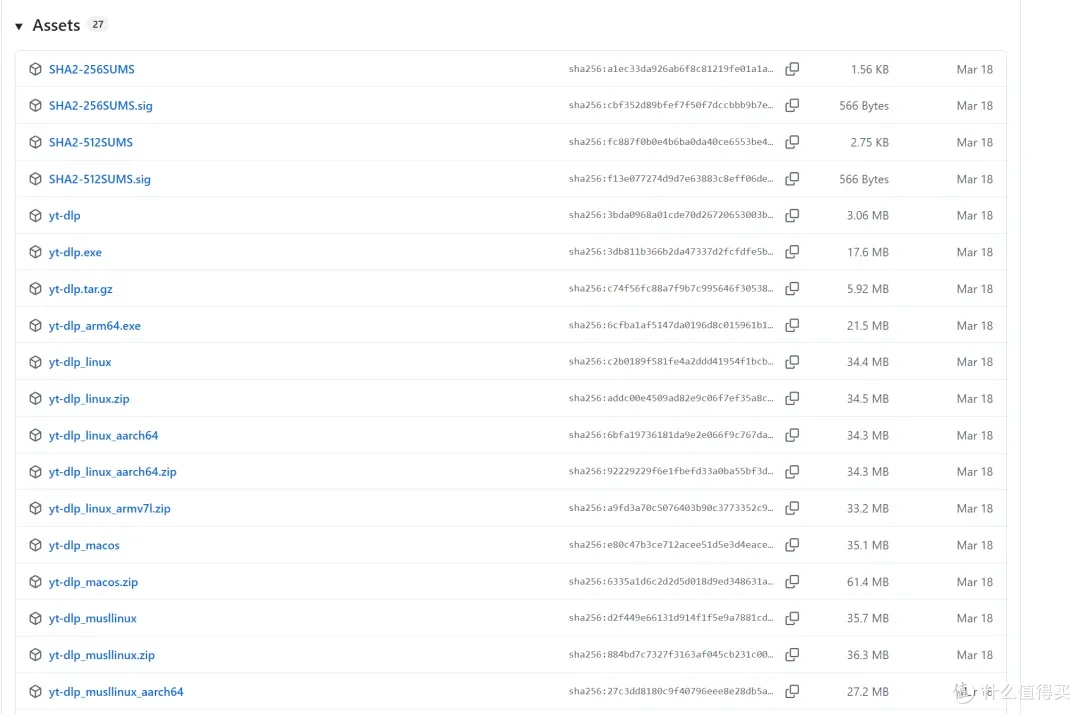Viewport: 1080px width, 714px height.
Task: Click the 3.06 MB size value
Action: [868, 216]
